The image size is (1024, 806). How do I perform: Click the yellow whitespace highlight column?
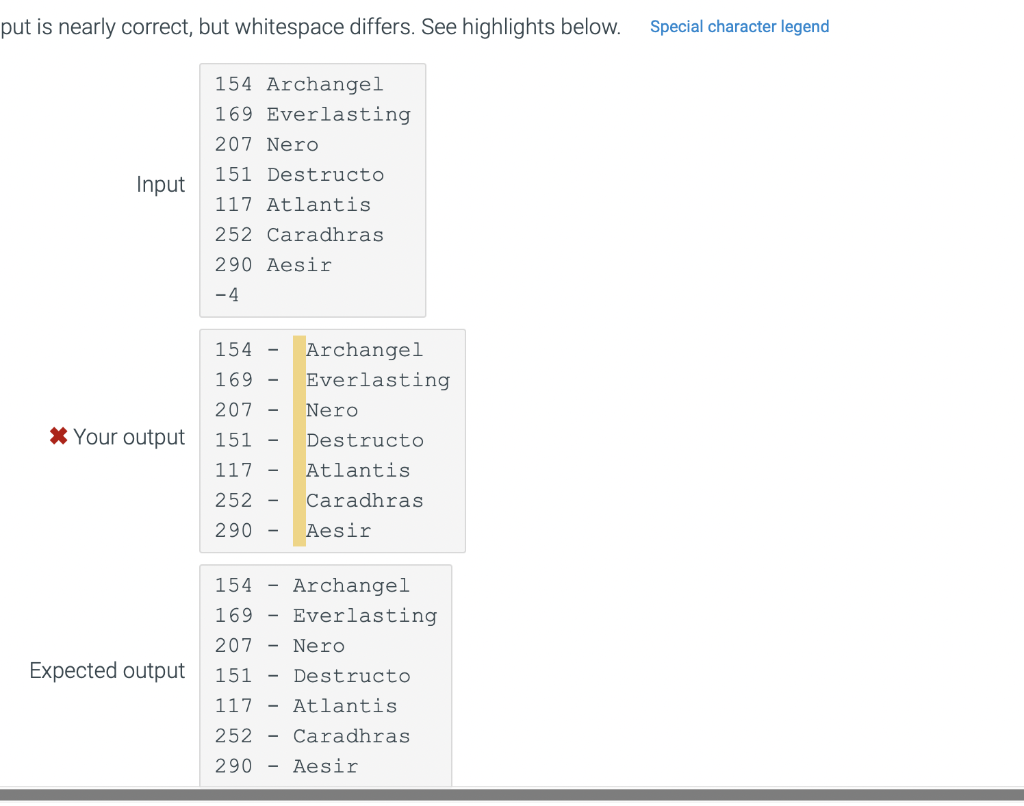pos(298,440)
